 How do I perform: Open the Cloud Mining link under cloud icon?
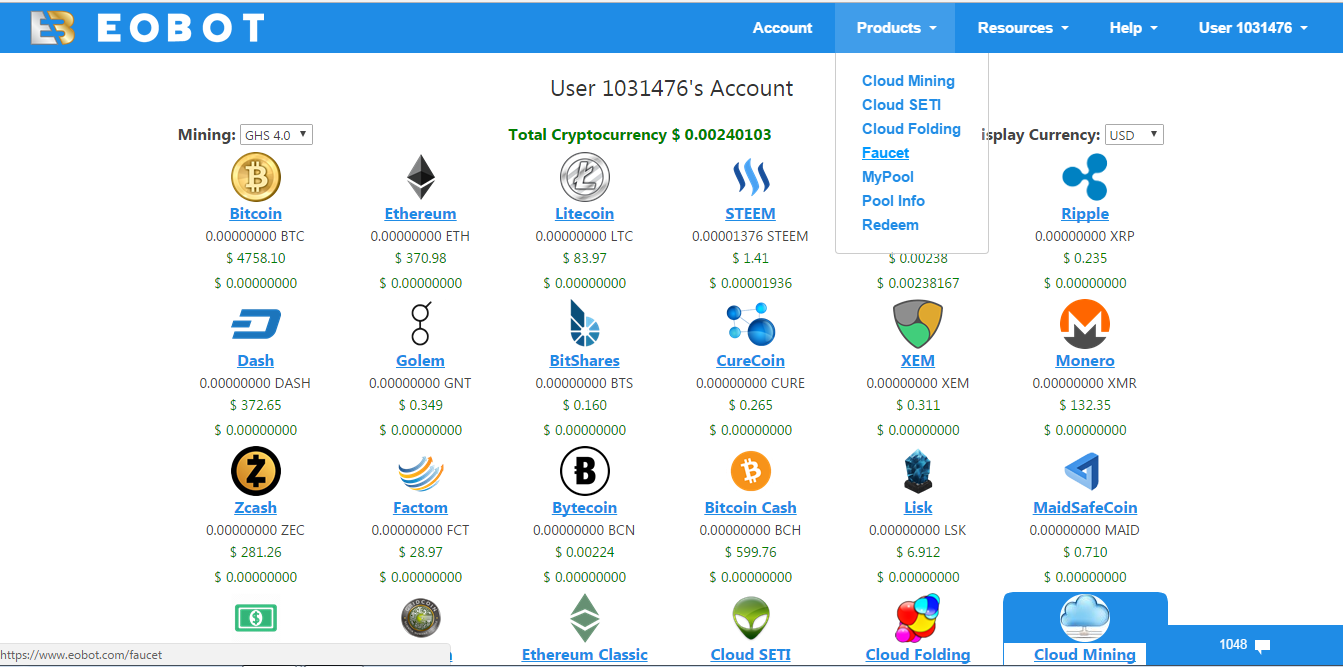point(1085,655)
